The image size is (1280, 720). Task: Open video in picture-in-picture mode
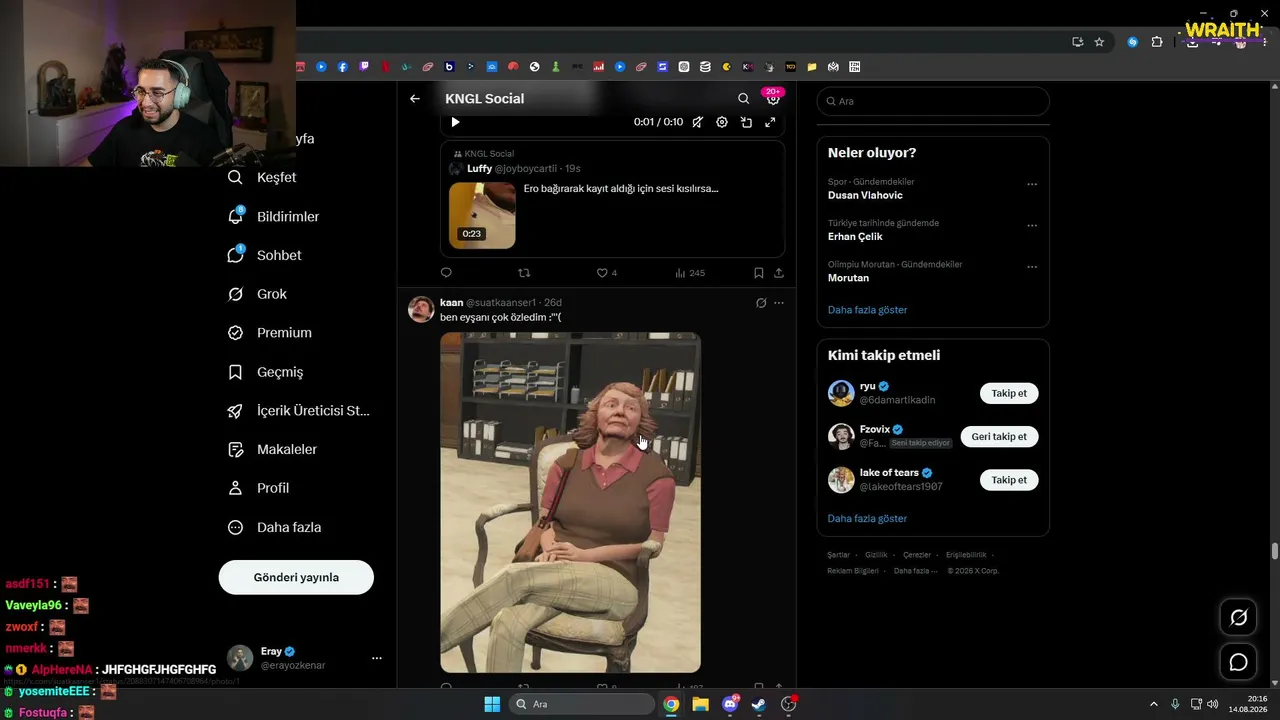(x=746, y=122)
